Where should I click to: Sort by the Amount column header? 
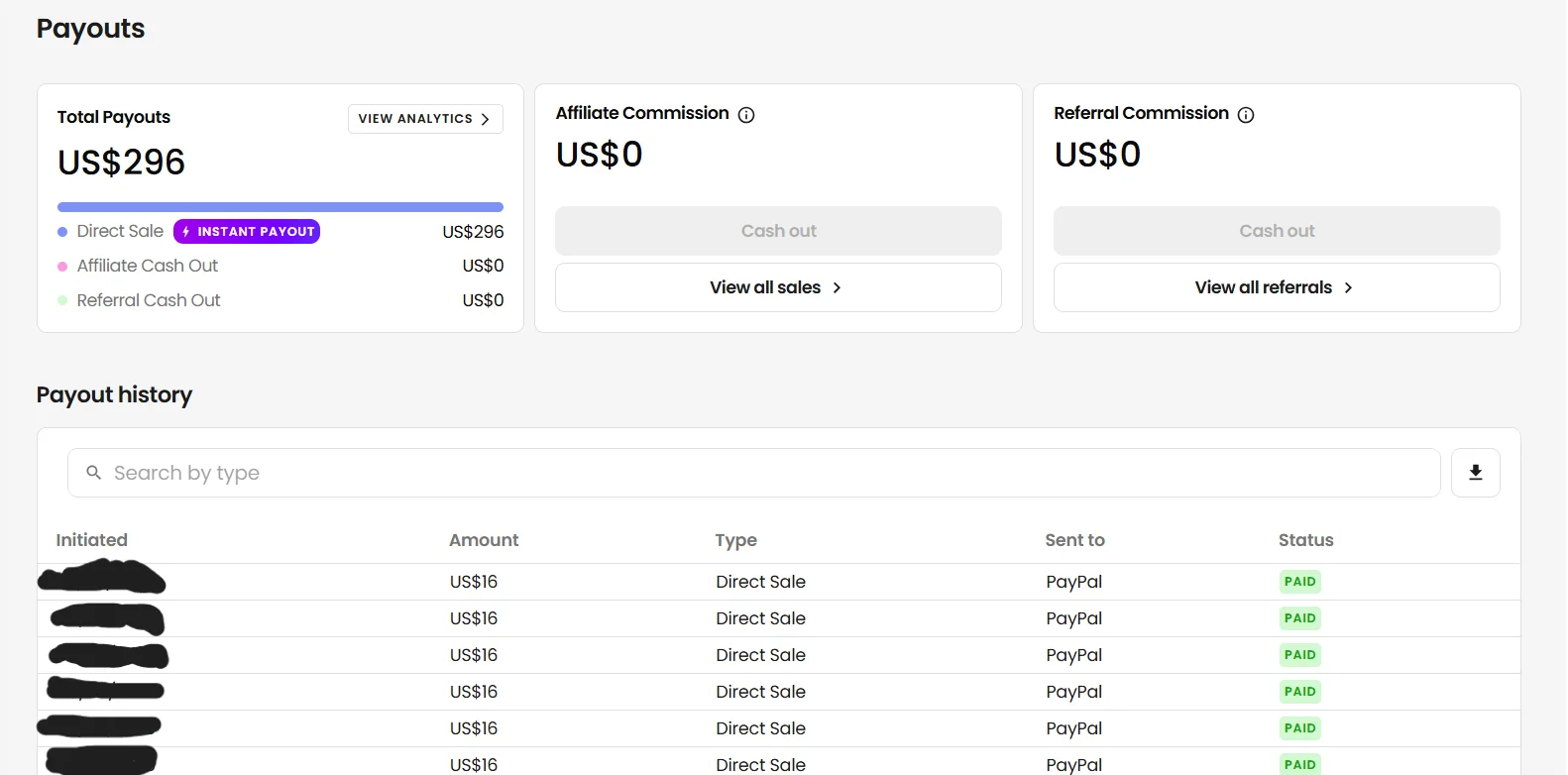pos(484,540)
